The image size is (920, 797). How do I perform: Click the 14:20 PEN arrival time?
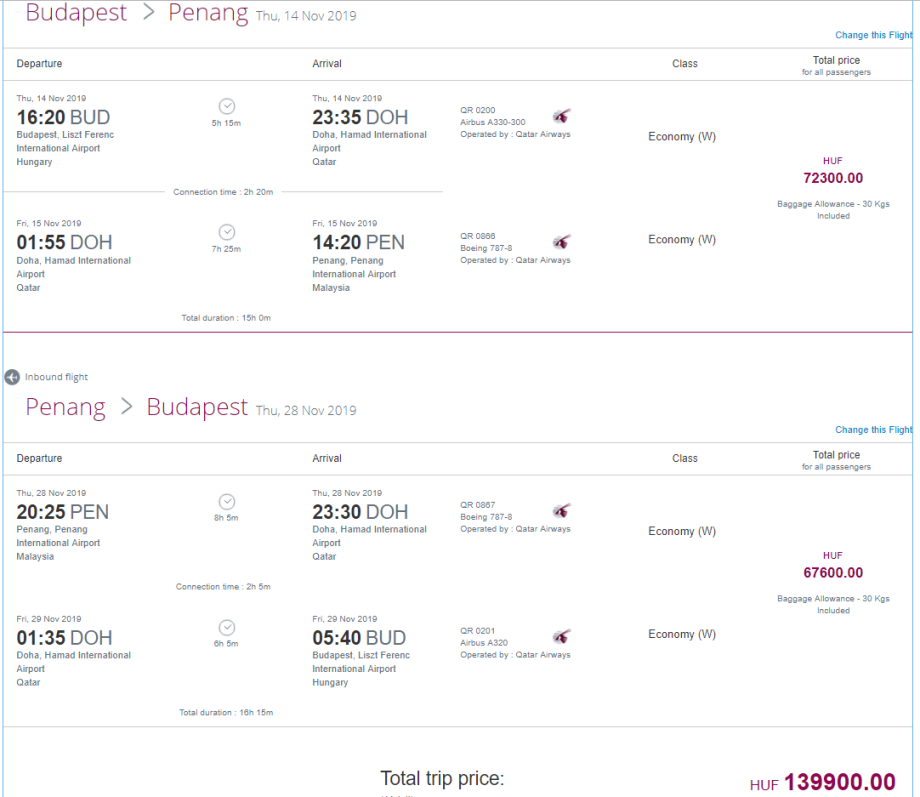click(x=358, y=243)
